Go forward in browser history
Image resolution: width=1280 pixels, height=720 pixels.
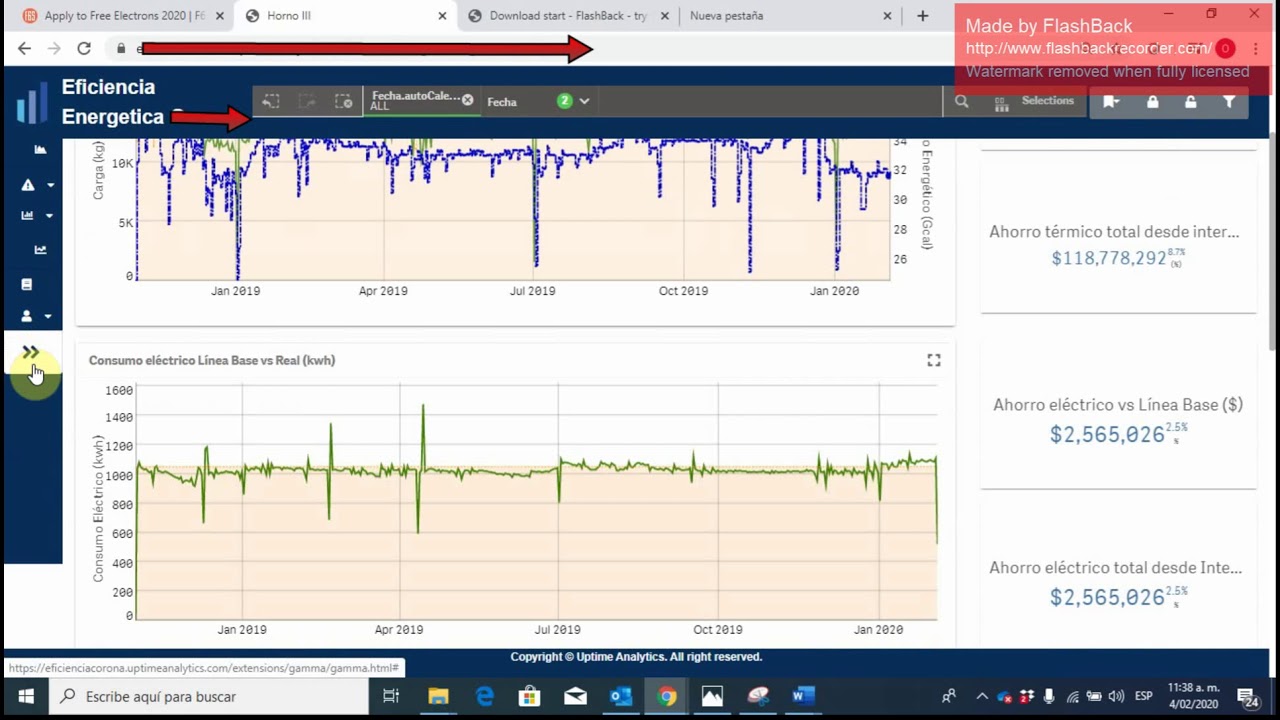click(54, 48)
